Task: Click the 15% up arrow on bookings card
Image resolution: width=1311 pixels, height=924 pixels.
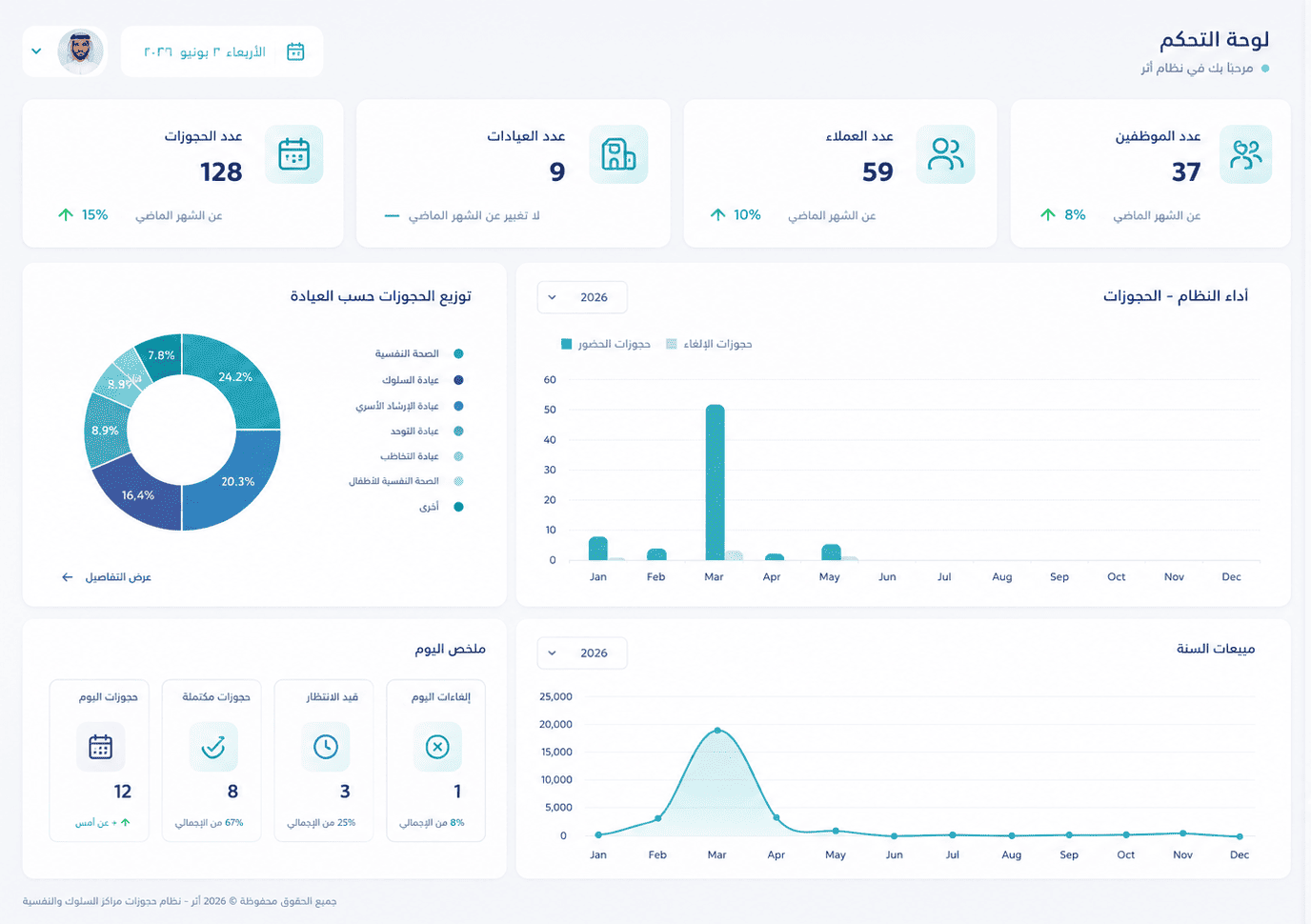Action: coord(66,215)
